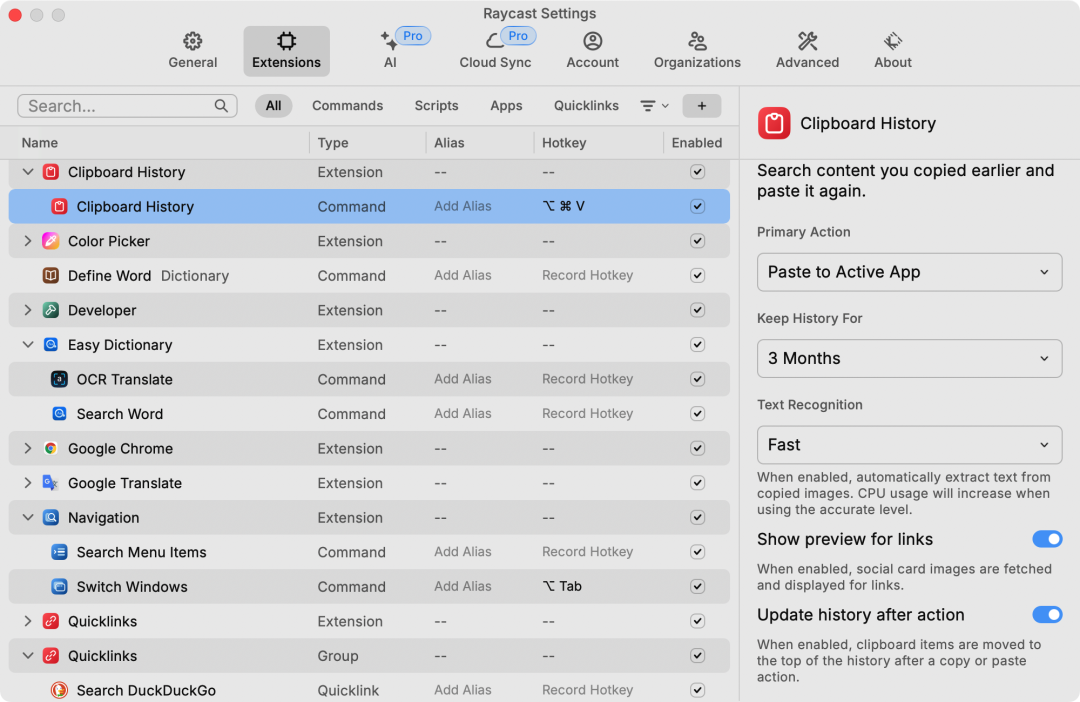Viewport: 1080px width, 702px height.
Task: Add Alias for Clipboard History command
Action: [463, 206]
